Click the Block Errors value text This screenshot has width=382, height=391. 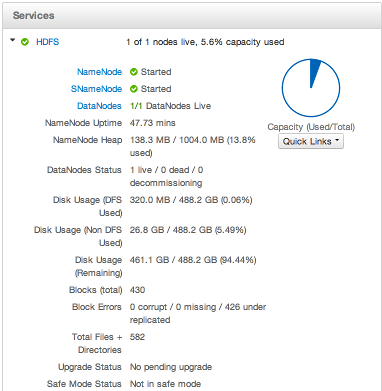pyautogui.click(x=198, y=313)
